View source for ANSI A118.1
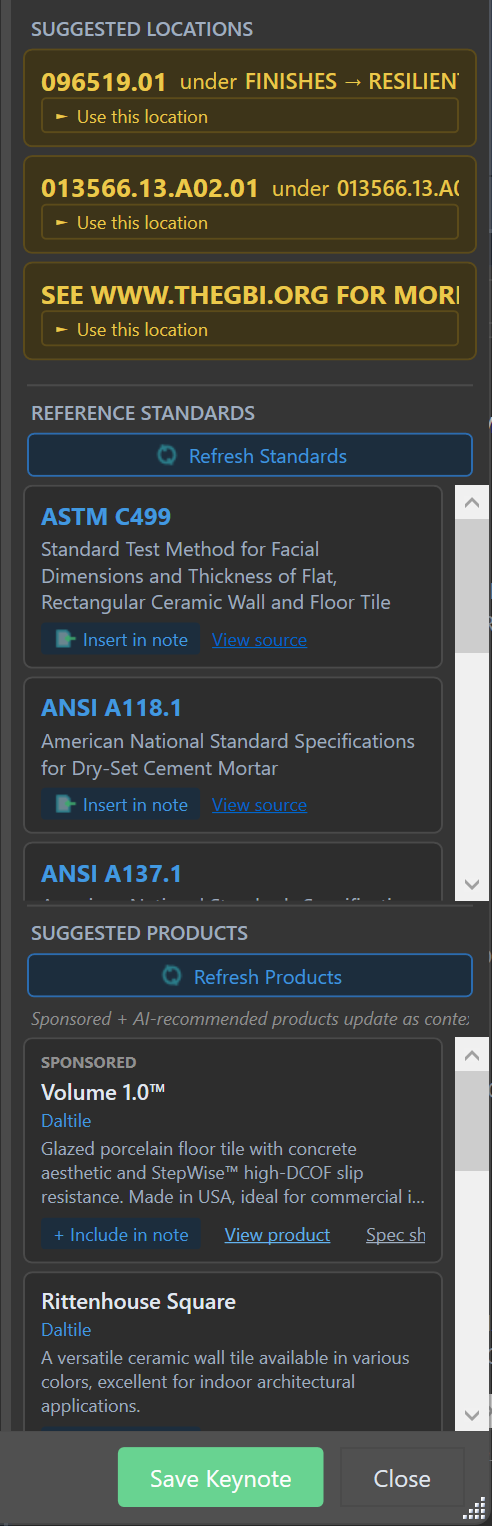 coord(259,805)
